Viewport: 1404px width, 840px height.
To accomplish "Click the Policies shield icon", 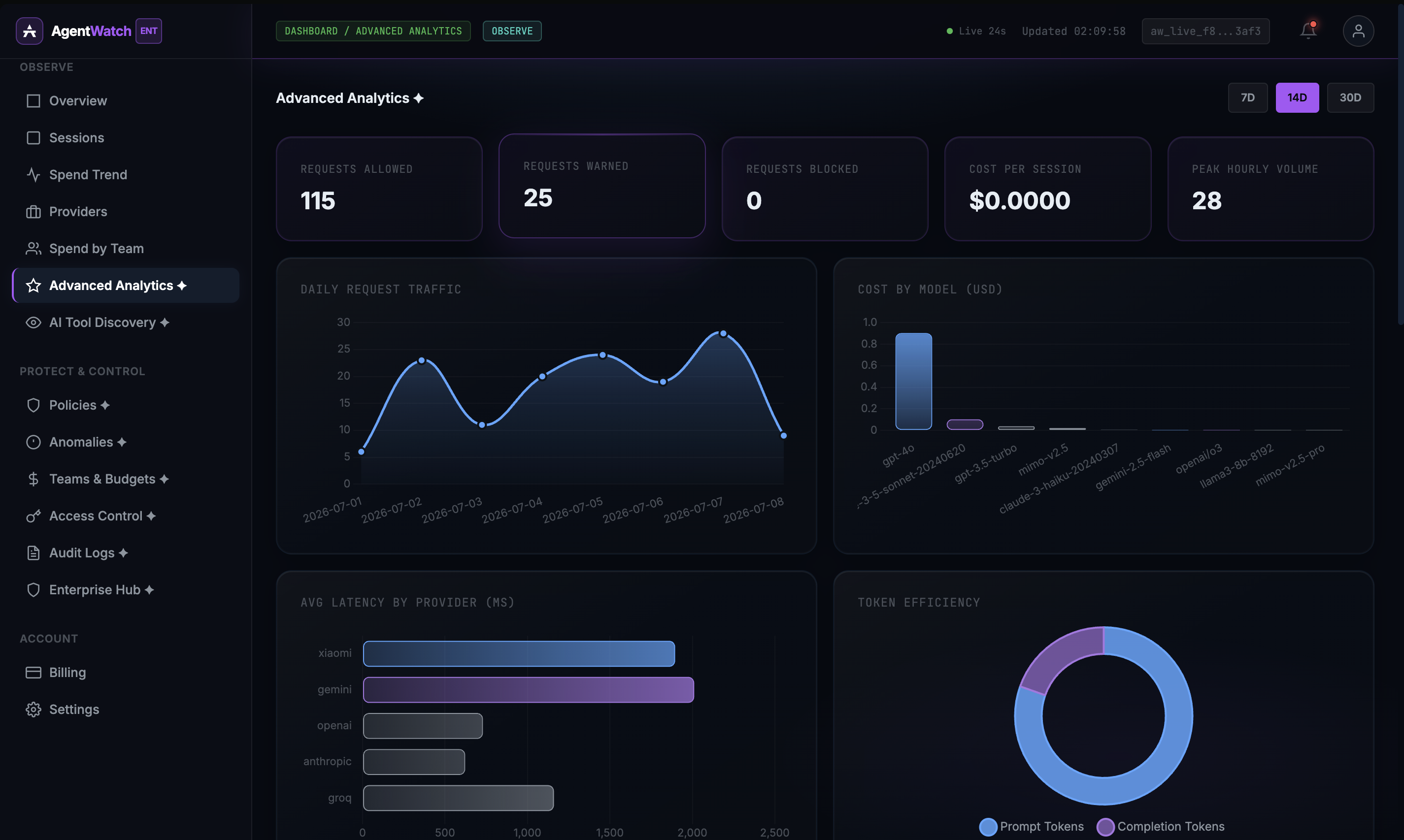I will click(33, 405).
